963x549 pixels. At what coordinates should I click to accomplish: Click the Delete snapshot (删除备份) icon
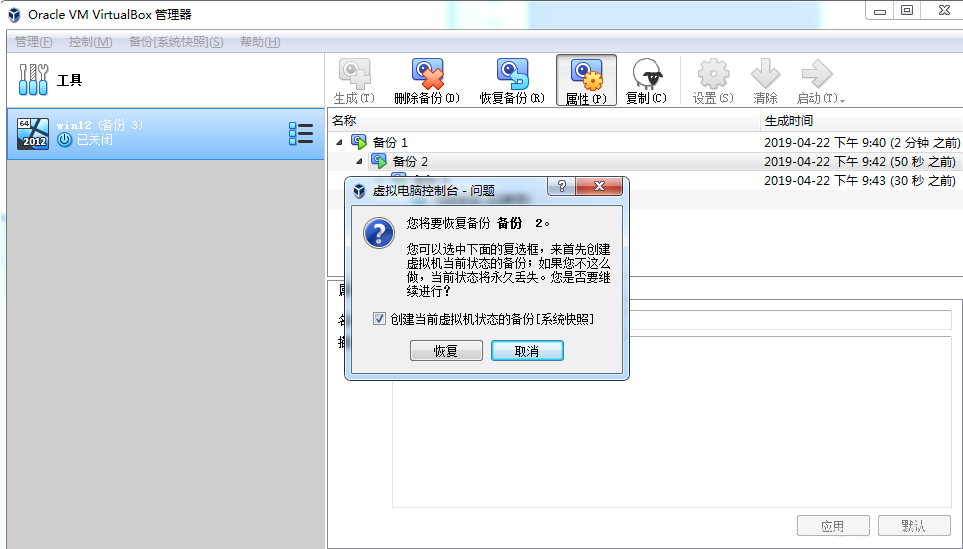tap(427, 75)
